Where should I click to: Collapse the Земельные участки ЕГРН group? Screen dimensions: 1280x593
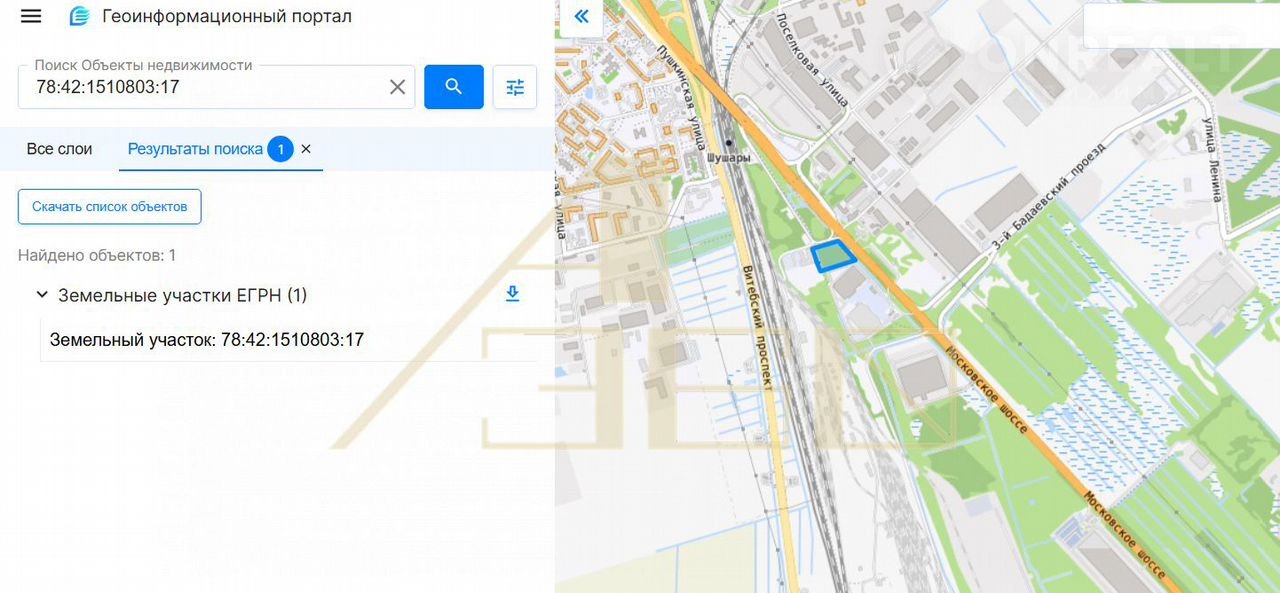coord(42,295)
